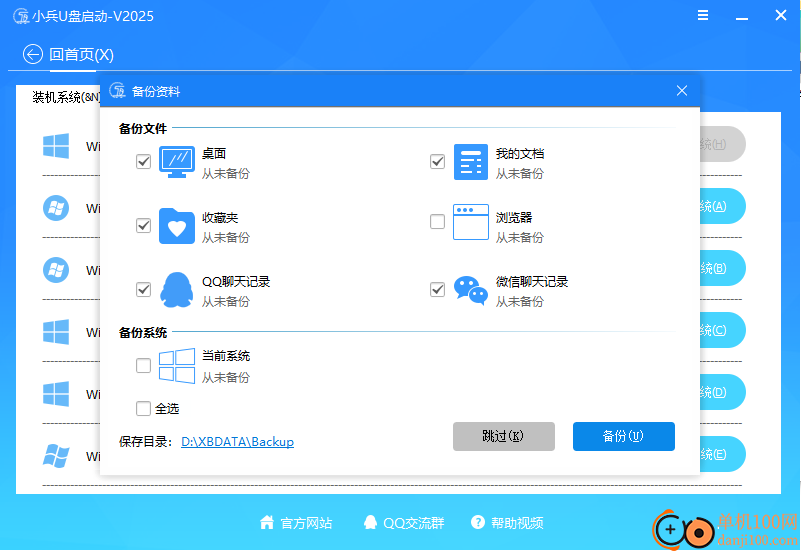
Task: Click the app logo in main title bar
Action: click(21, 16)
